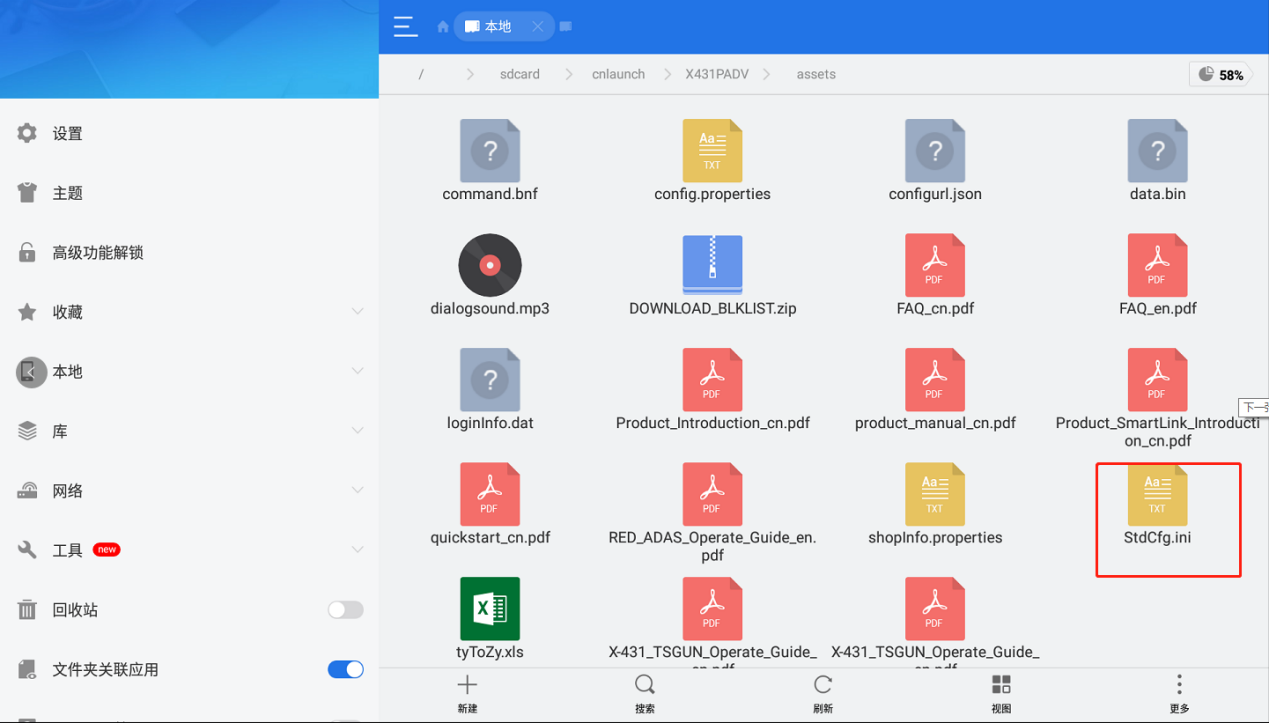Image resolution: width=1269 pixels, height=723 pixels.
Task: Go to root slash in the path
Action: [421, 74]
